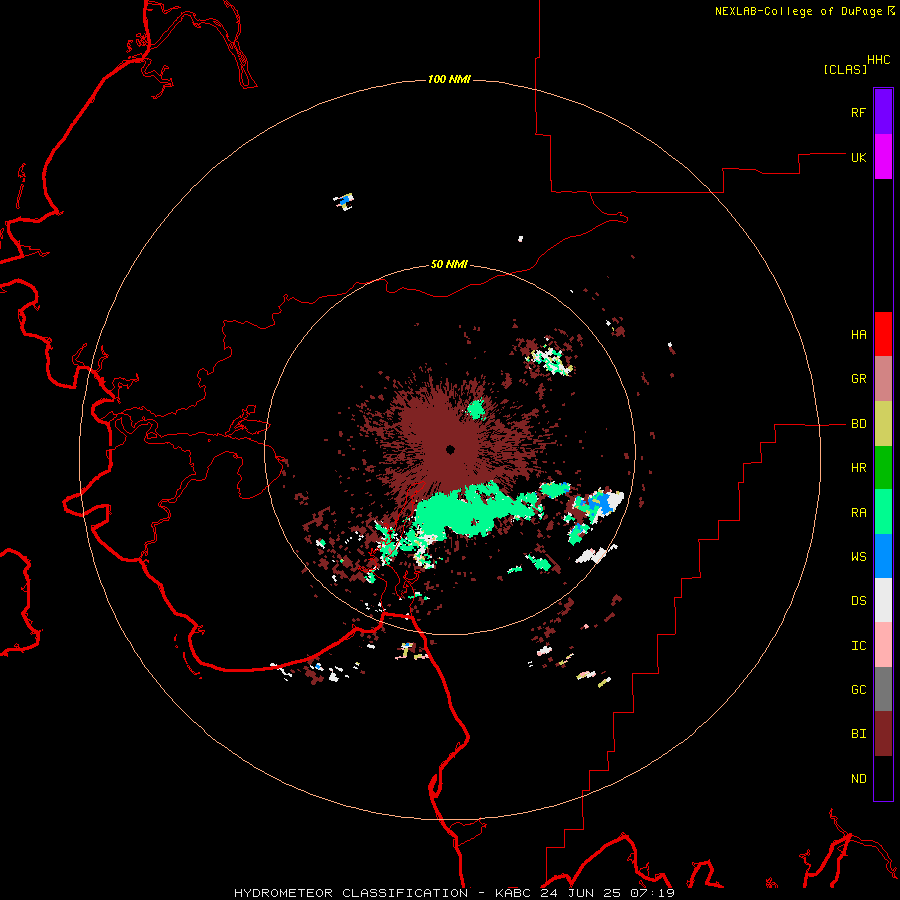
Task: Click the magenta UK legend color swatch
Action: pos(883,157)
